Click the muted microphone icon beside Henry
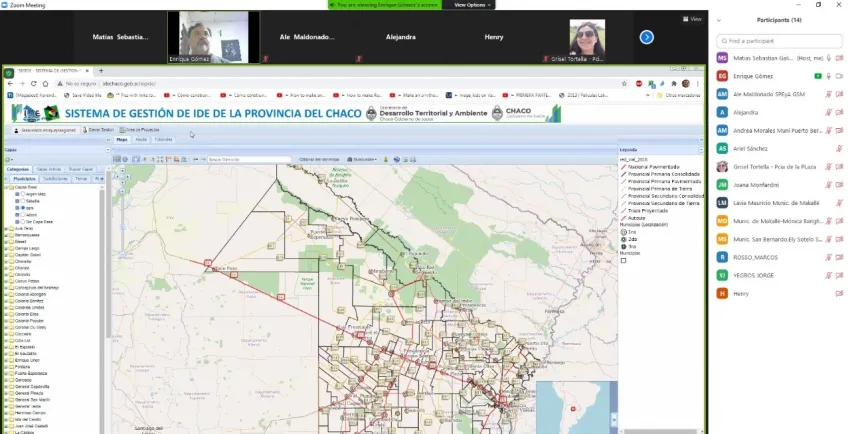The image size is (850, 434). coord(838,293)
